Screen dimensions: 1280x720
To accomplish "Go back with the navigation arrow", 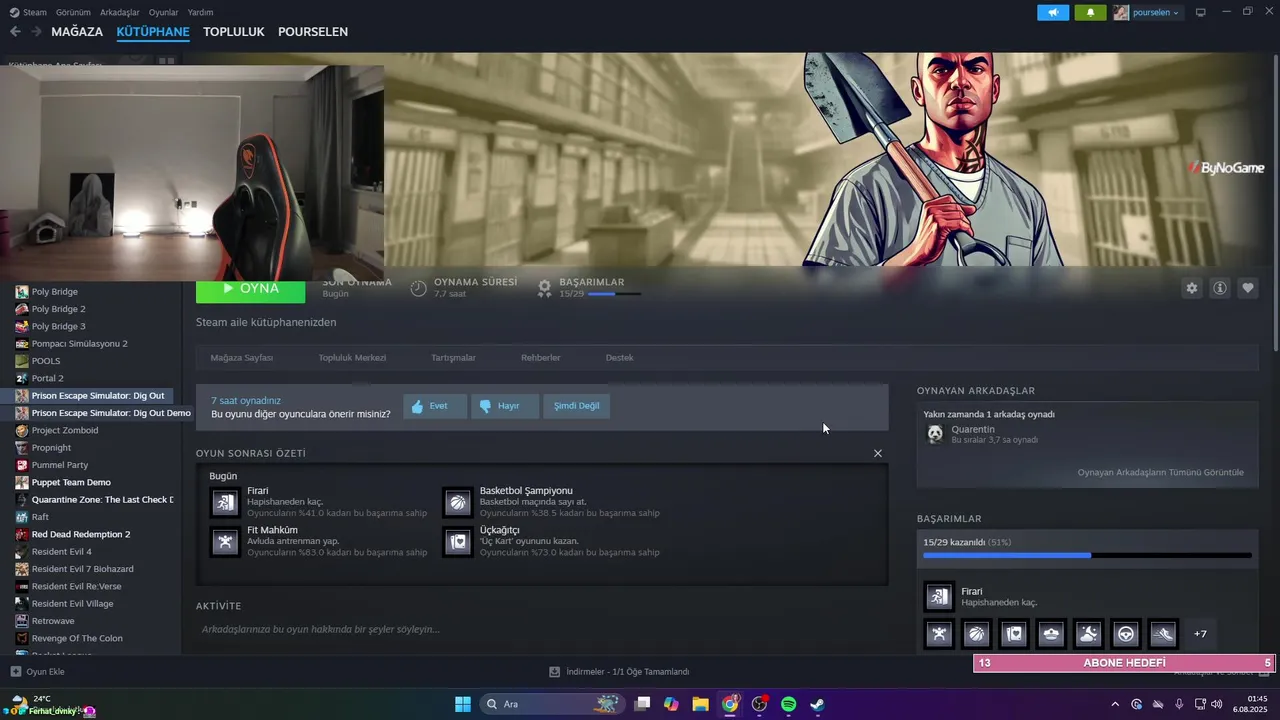I will (15, 32).
